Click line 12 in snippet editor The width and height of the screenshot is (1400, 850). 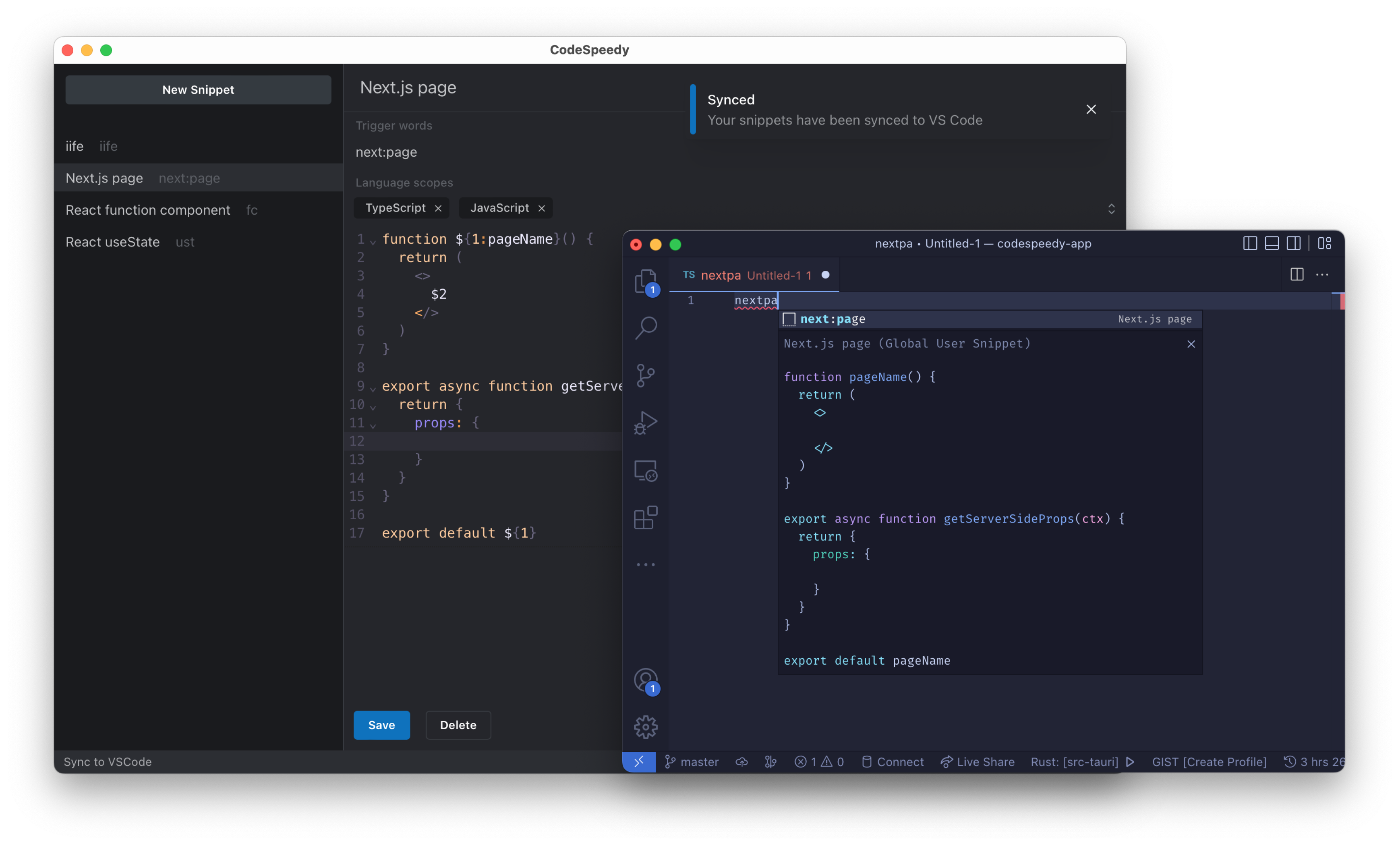484,441
